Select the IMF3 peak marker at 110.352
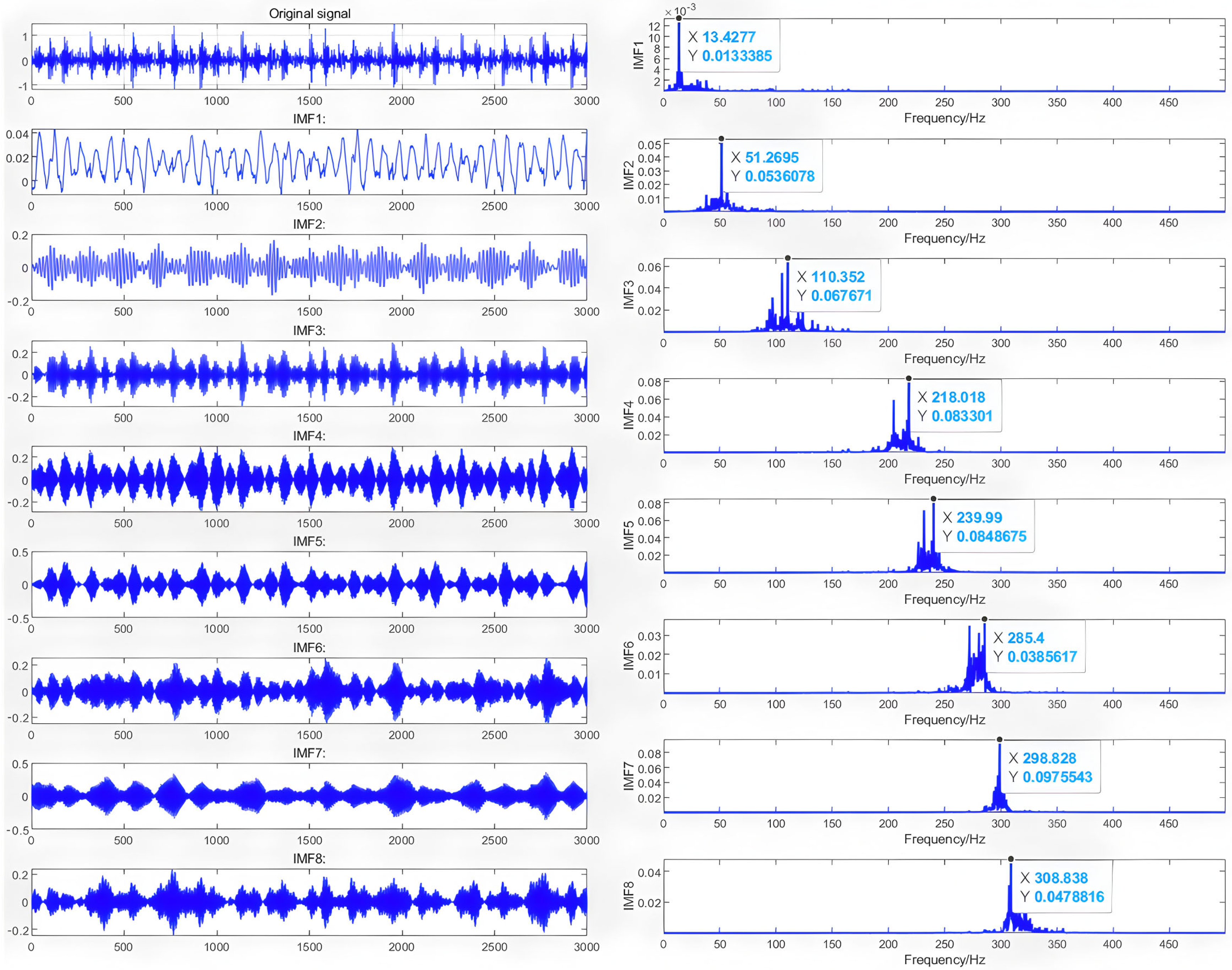 click(788, 258)
